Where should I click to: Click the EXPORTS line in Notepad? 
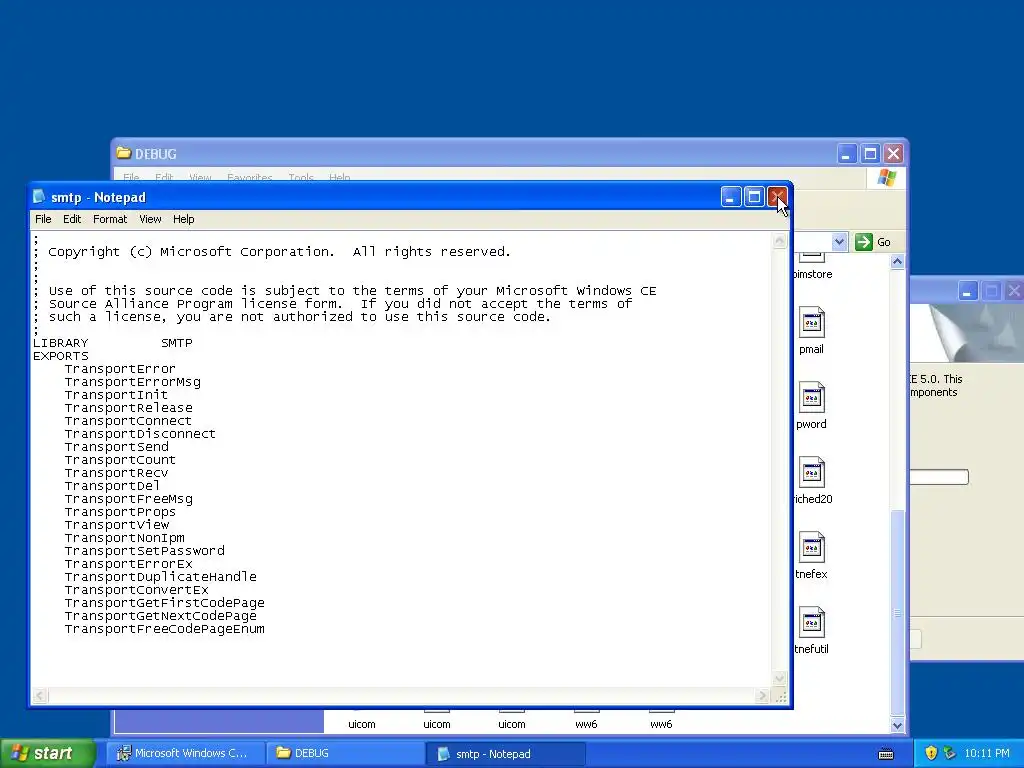(61, 356)
